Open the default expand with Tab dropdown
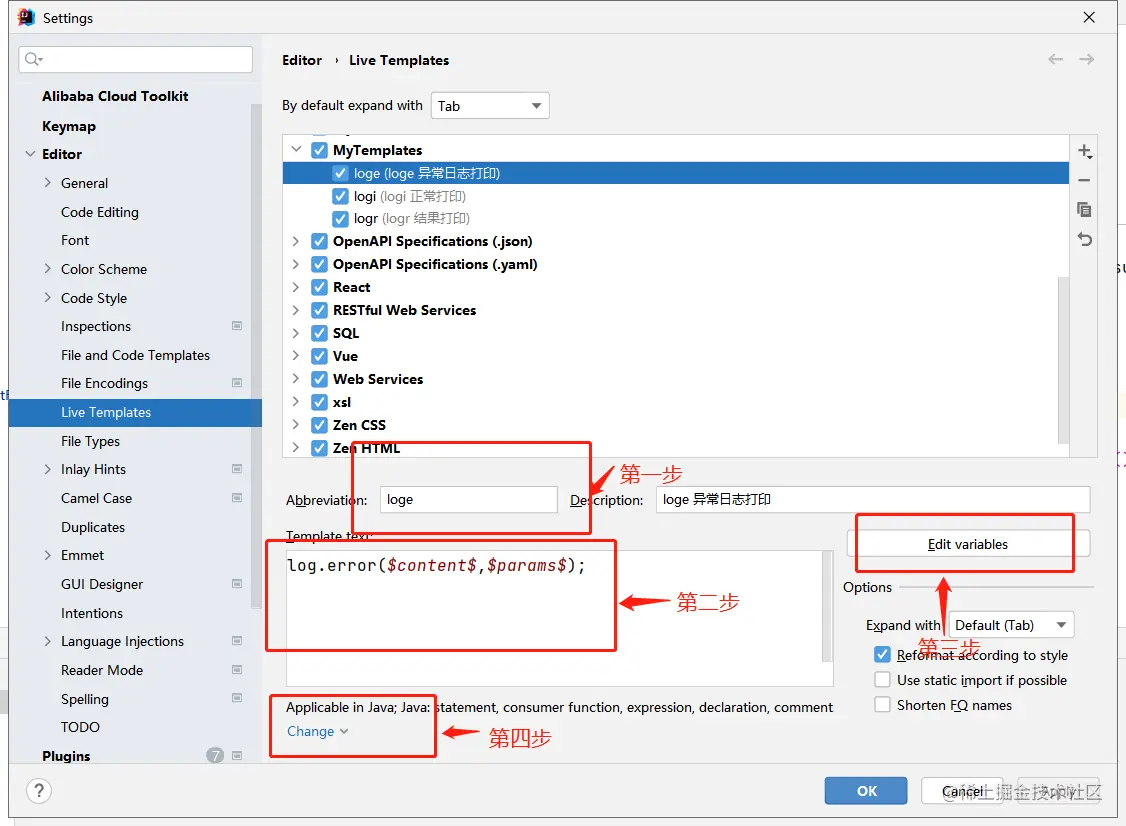The image size is (1126, 826). (490, 106)
